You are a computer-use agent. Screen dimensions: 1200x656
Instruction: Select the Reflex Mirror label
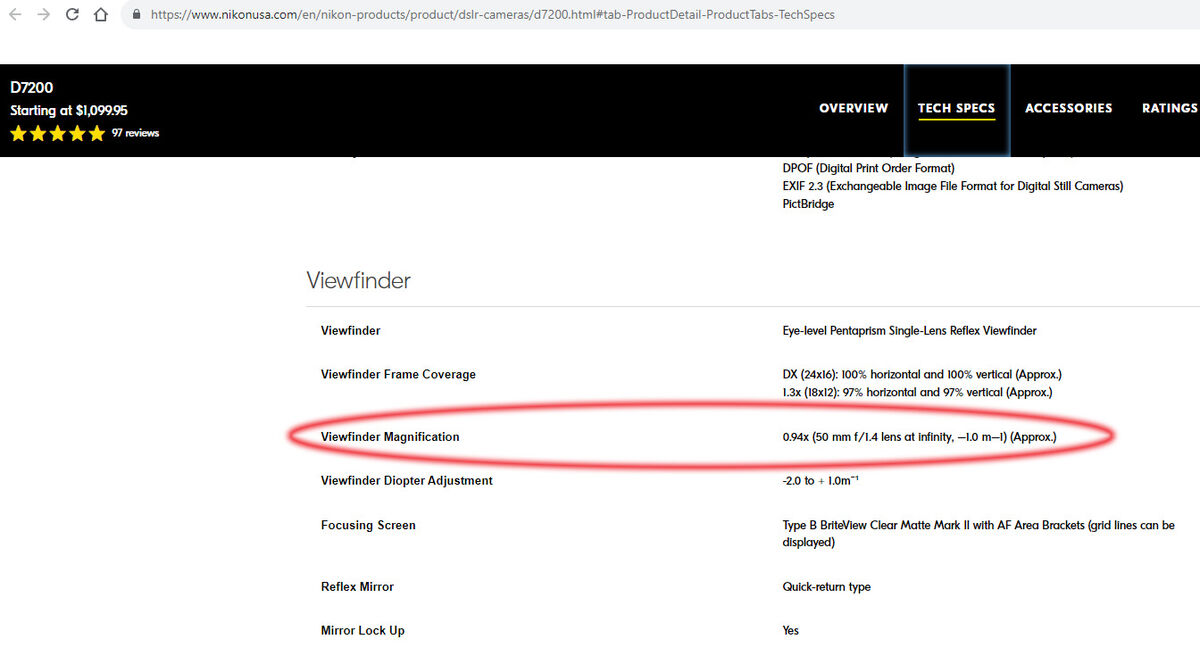[x=357, y=587]
